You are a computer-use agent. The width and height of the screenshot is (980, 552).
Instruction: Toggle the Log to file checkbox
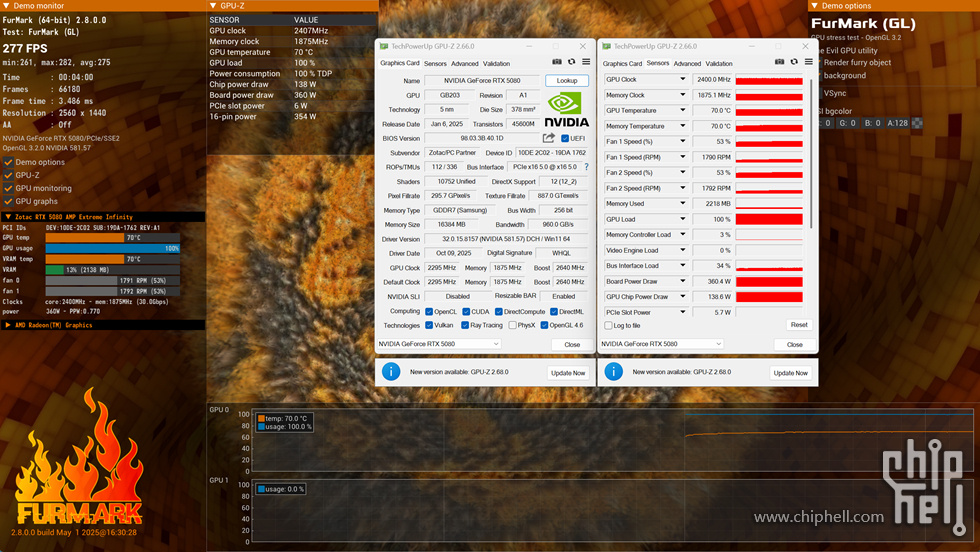tap(610, 325)
